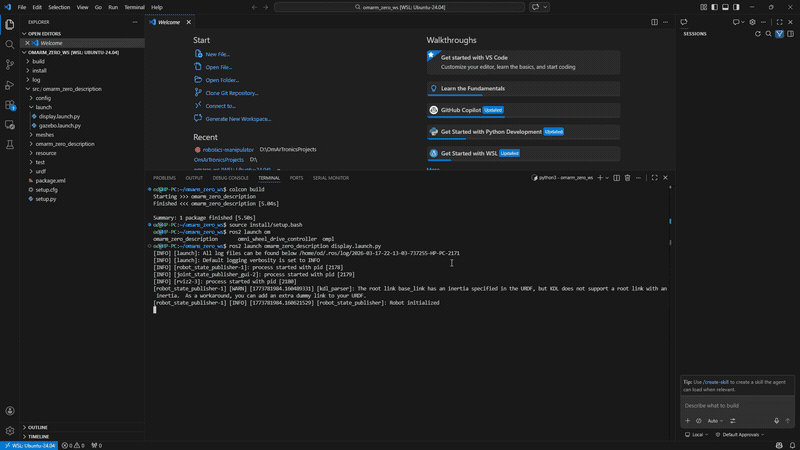The height and width of the screenshot is (450, 800).
Task: Open the Run and Debug view
Action: 10,85
